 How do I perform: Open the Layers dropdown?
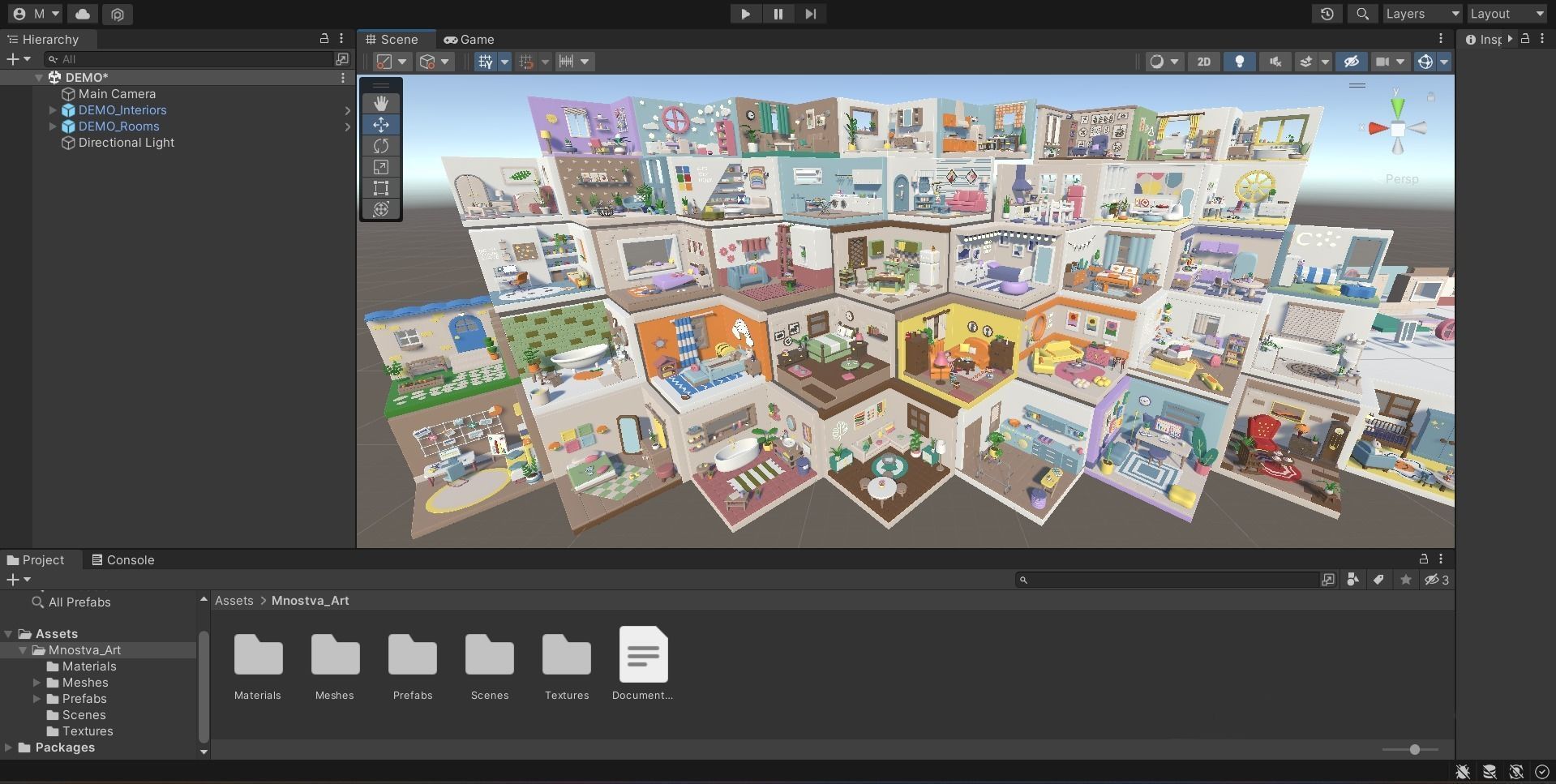coord(1421,14)
